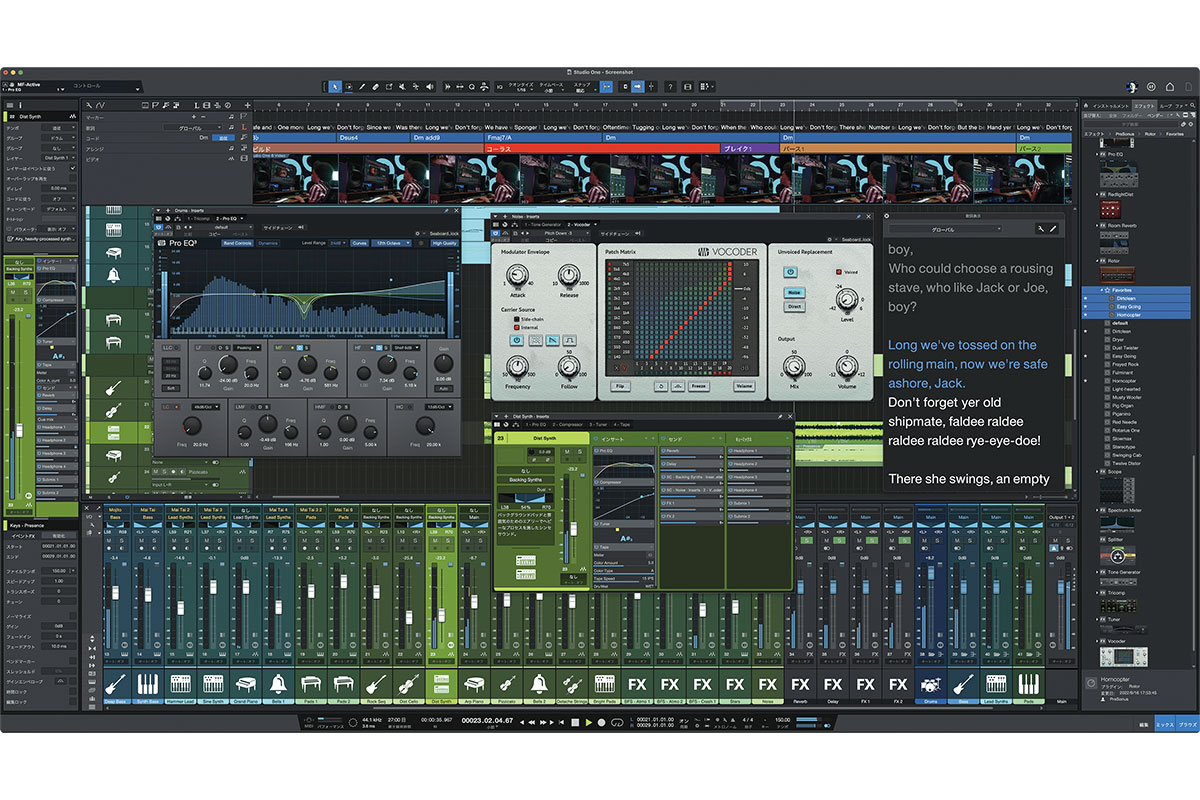The image size is (1200, 800).
Task: Select the Drums bus channel icon
Action: tap(930, 685)
